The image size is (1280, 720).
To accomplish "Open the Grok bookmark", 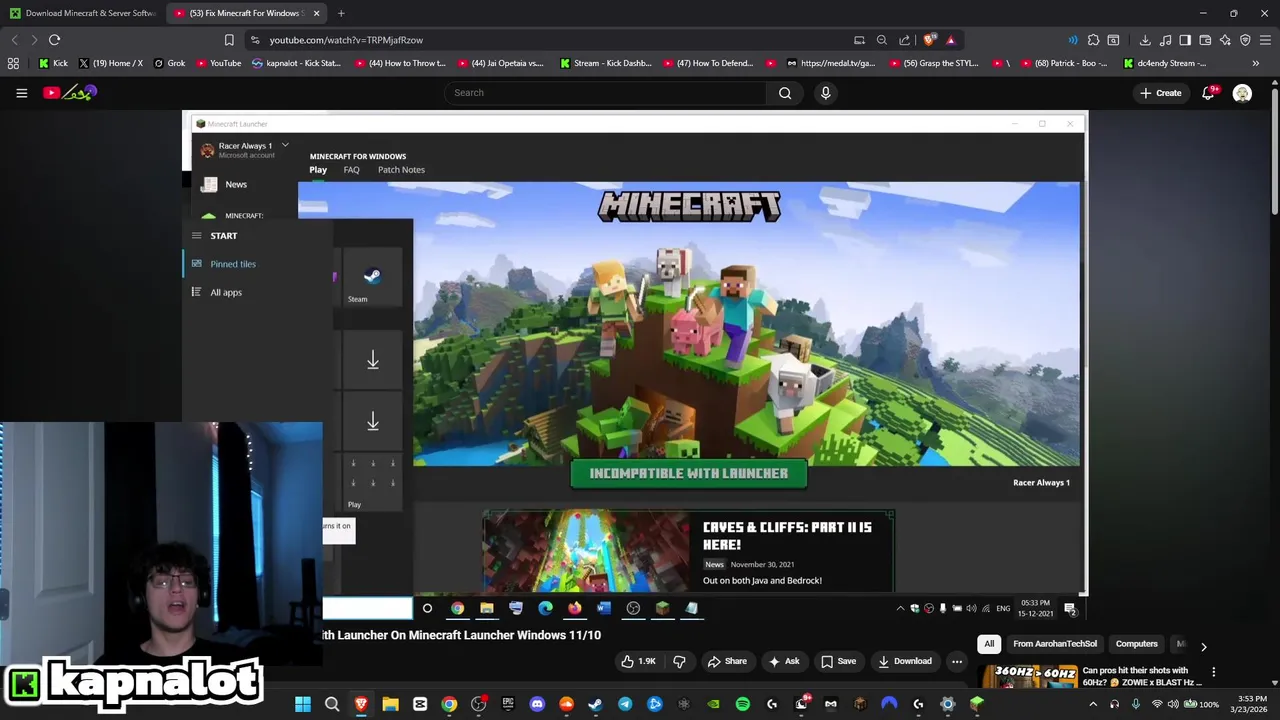I will pyautogui.click(x=169, y=63).
